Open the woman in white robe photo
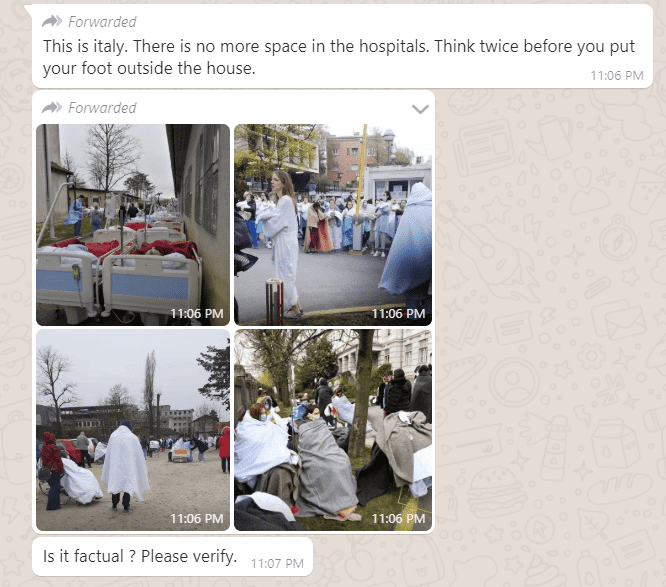 (333, 225)
